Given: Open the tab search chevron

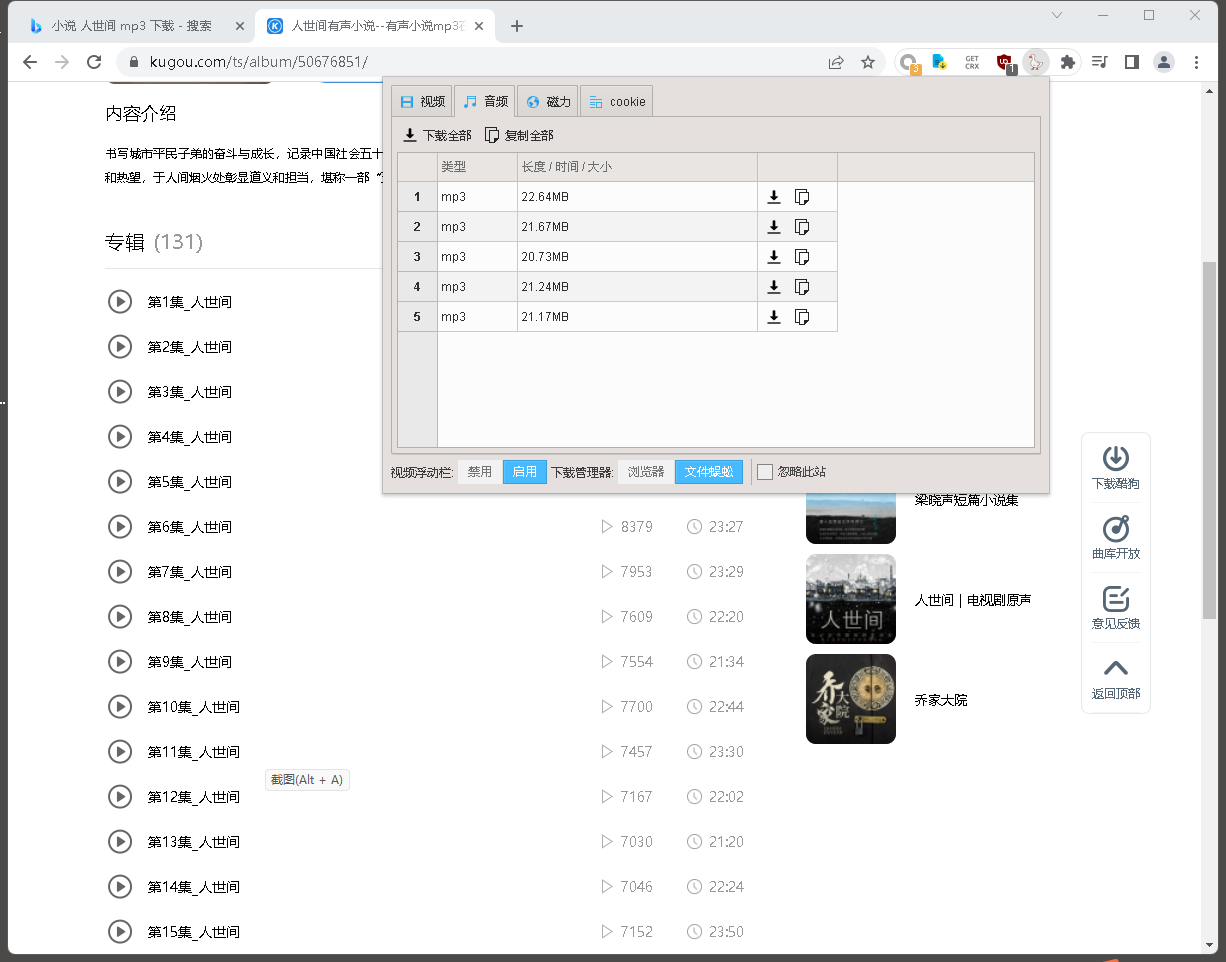Looking at the screenshot, I should tap(1058, 15).
